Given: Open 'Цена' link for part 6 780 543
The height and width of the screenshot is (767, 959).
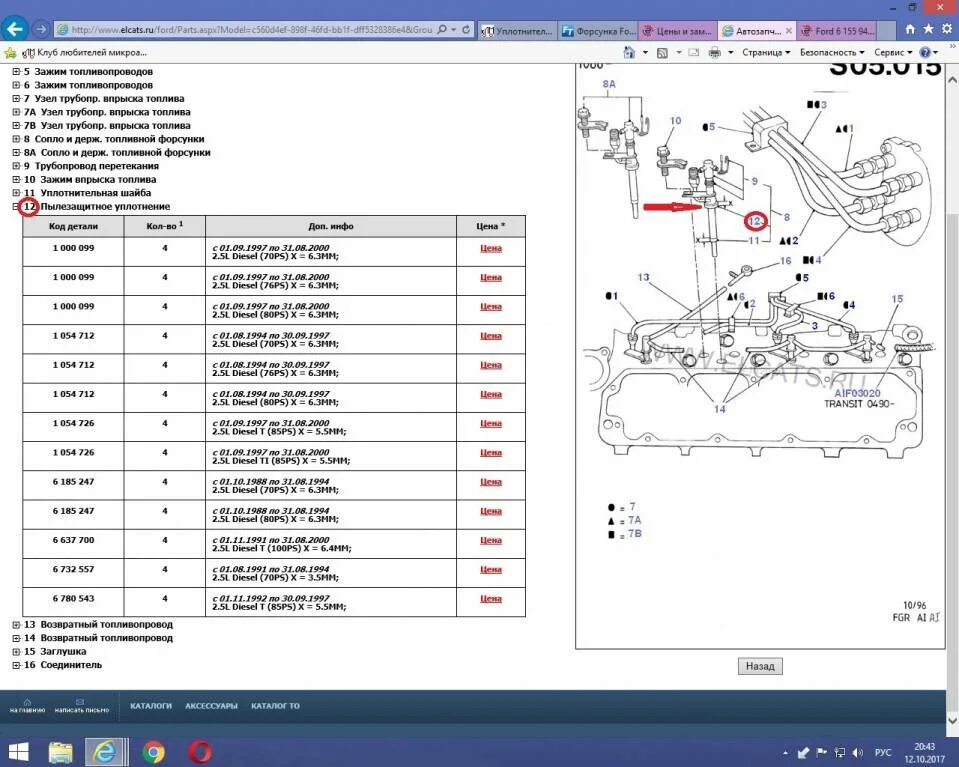Looking at the screenshot, I should click(491, 599).
